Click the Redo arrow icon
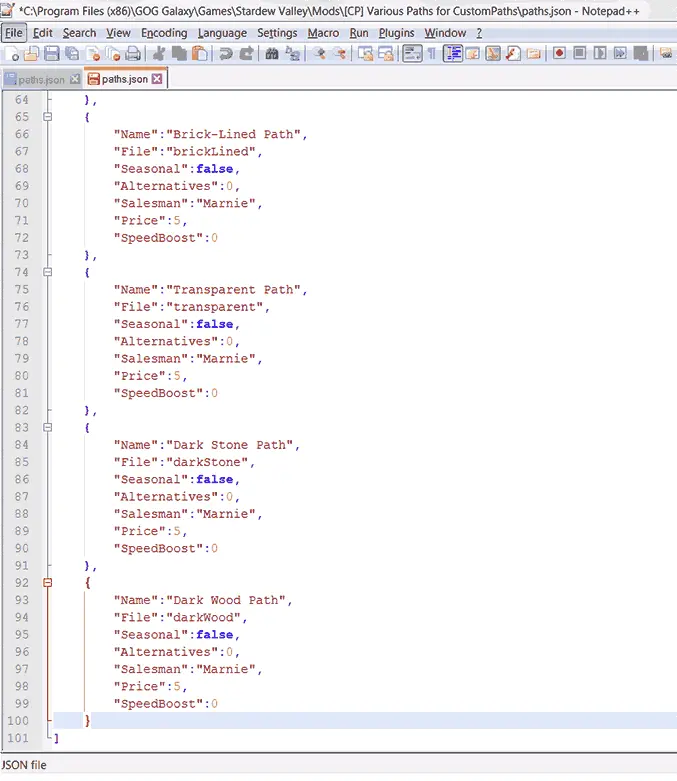Image resolution: width=677 pixels, height=781 pixels. 246,53
